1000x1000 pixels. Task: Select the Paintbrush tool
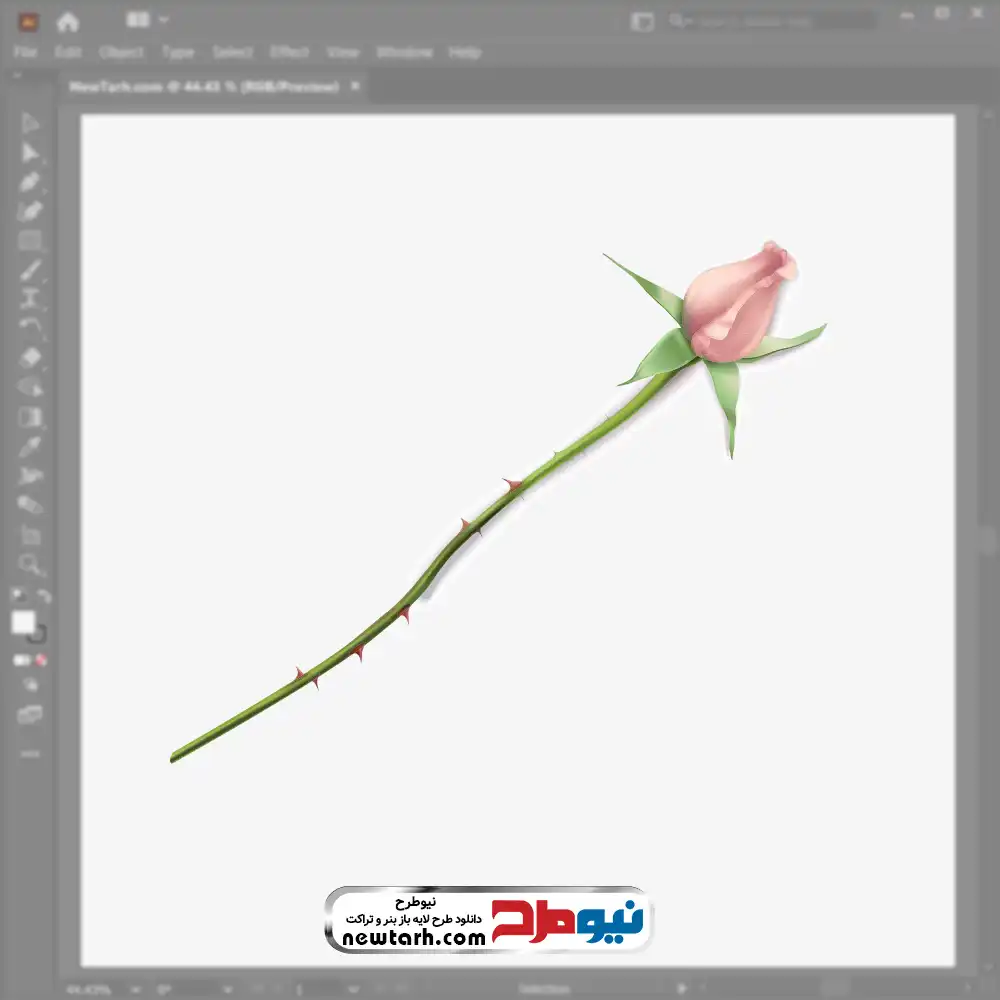click(30, 270)
